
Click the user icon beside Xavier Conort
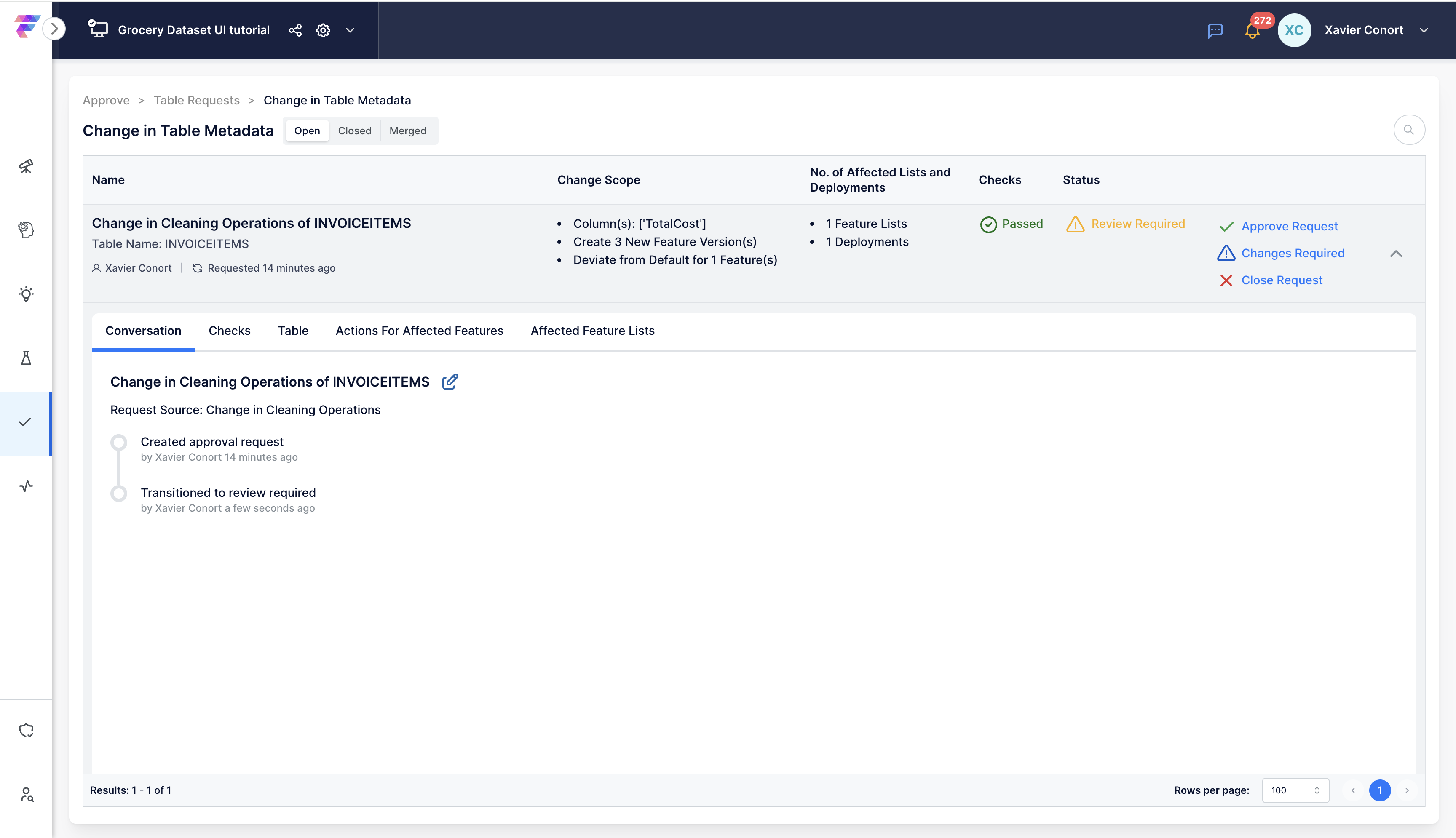pos(96,268)
